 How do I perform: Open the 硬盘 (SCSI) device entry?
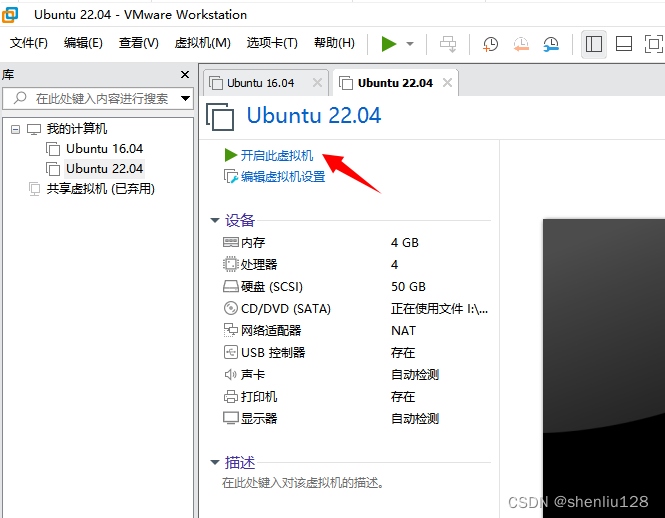pyautogui.click(x=272, y=287)
